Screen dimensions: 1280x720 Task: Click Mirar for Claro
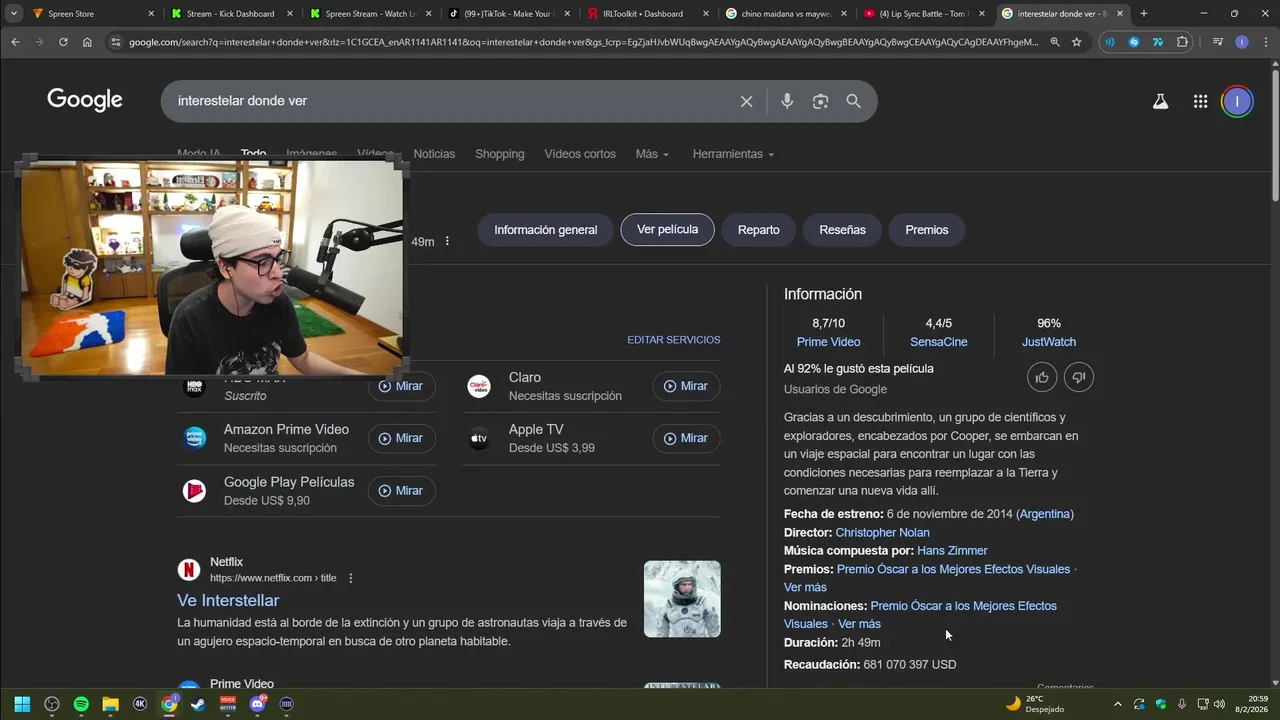[x=686, y=386]
